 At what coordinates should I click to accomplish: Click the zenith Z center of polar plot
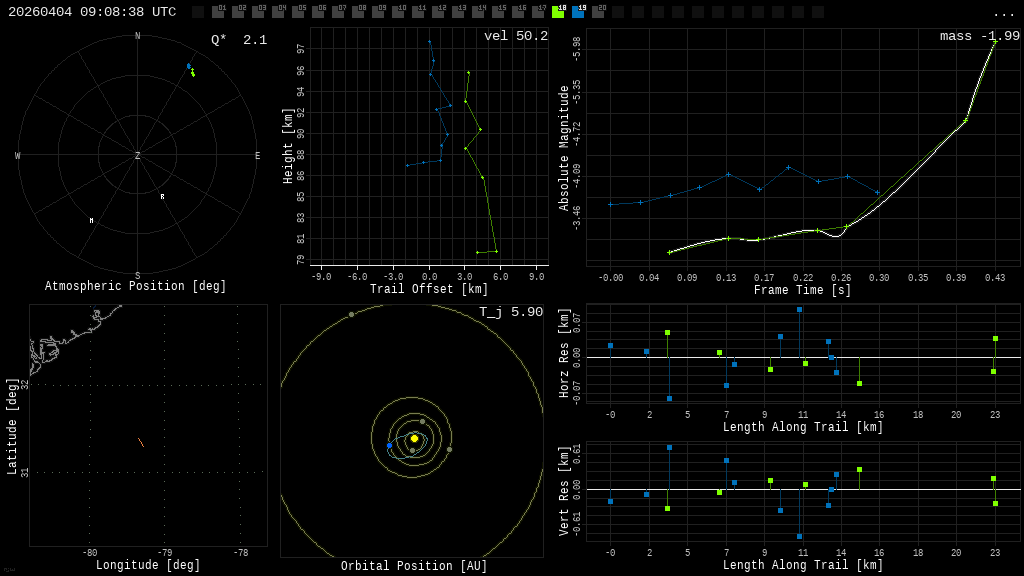pyautogui.click(x=138, y=156)
